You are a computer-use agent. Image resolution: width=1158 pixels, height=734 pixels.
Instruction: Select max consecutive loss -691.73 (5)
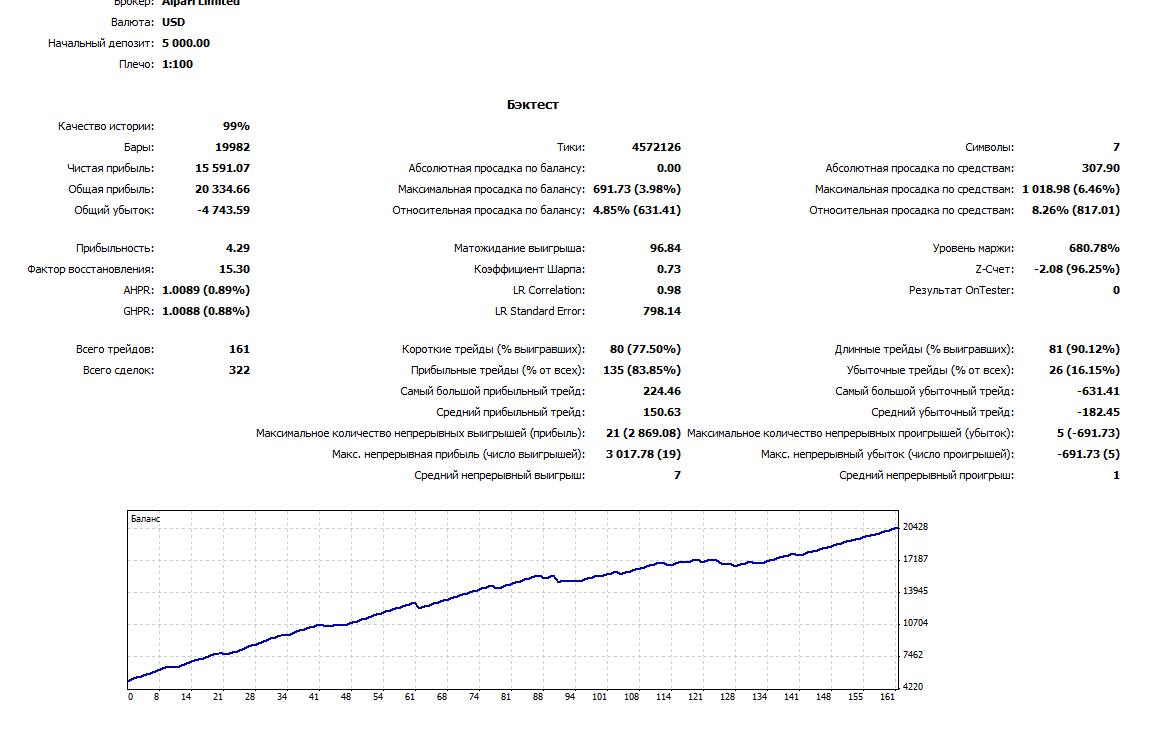click(1088, 454)
